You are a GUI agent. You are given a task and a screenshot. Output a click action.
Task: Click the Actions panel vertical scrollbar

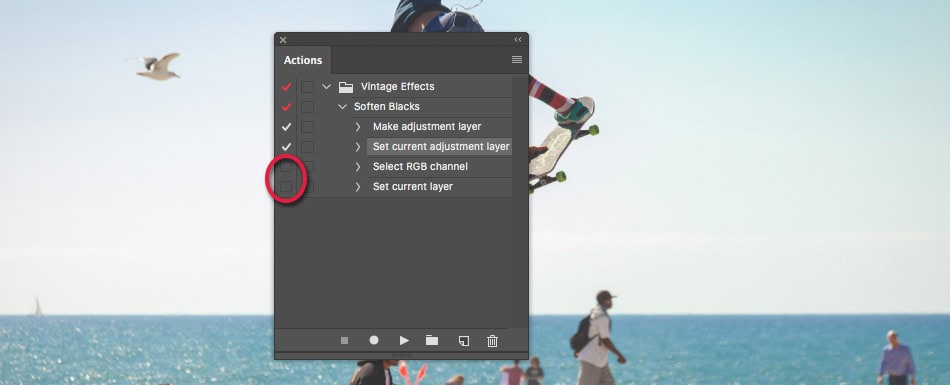pyautogui.click(x=520, y=201)
